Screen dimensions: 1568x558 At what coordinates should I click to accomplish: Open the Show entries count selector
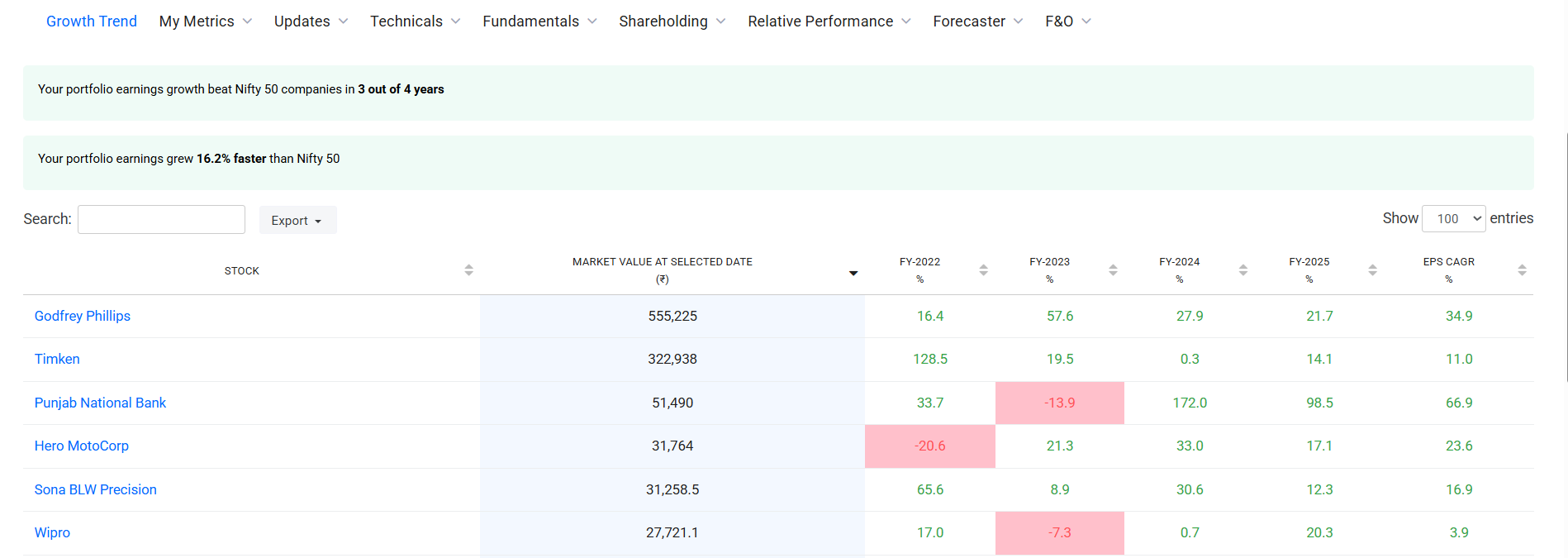coord(1454,219)
